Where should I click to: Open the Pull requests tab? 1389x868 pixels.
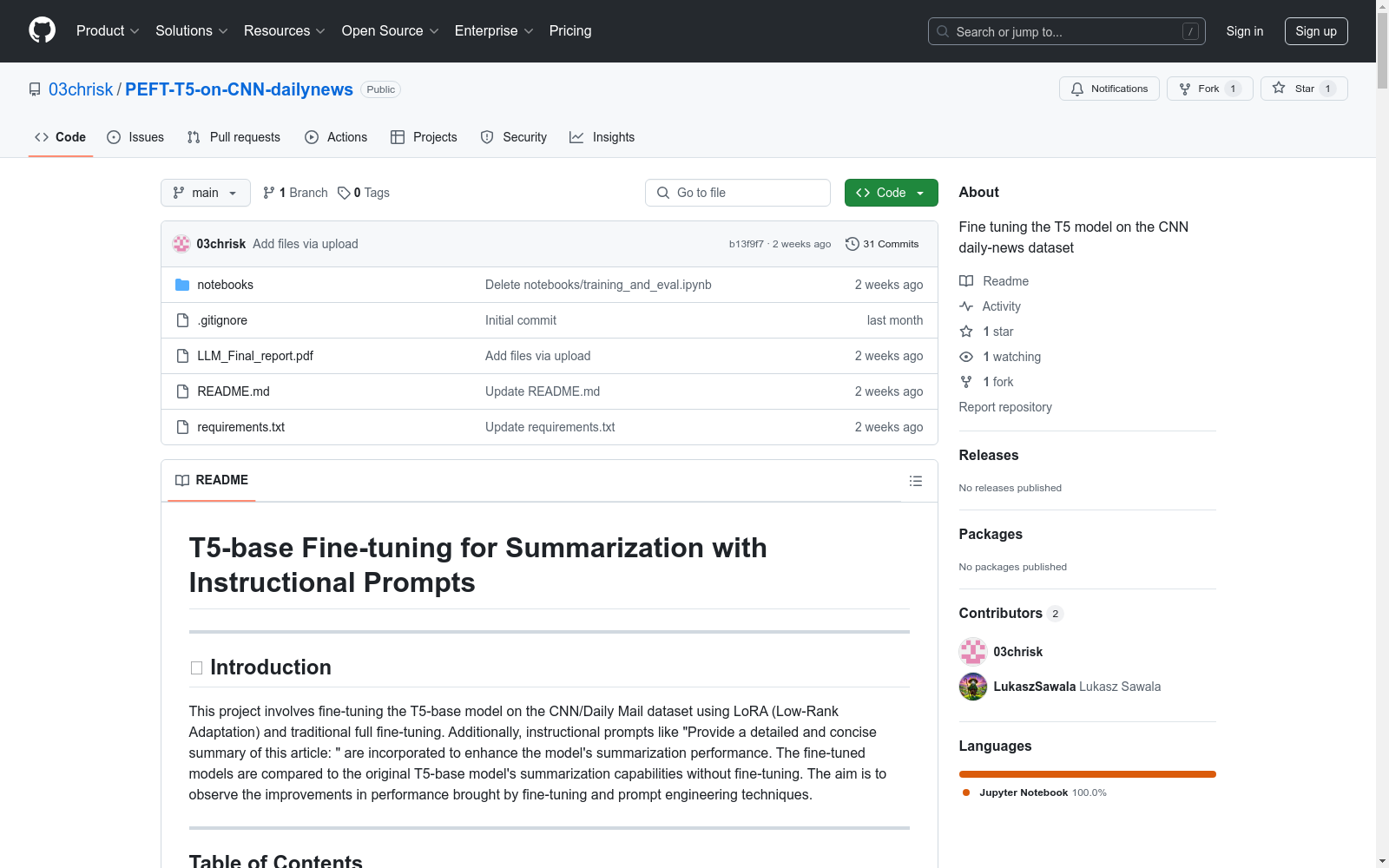234,137
